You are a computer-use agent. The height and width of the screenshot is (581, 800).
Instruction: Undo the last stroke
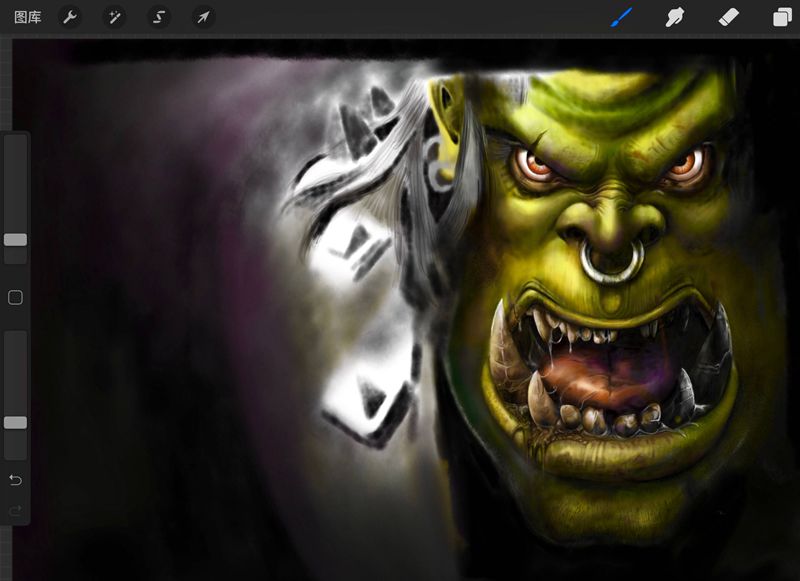pos(15,480)
